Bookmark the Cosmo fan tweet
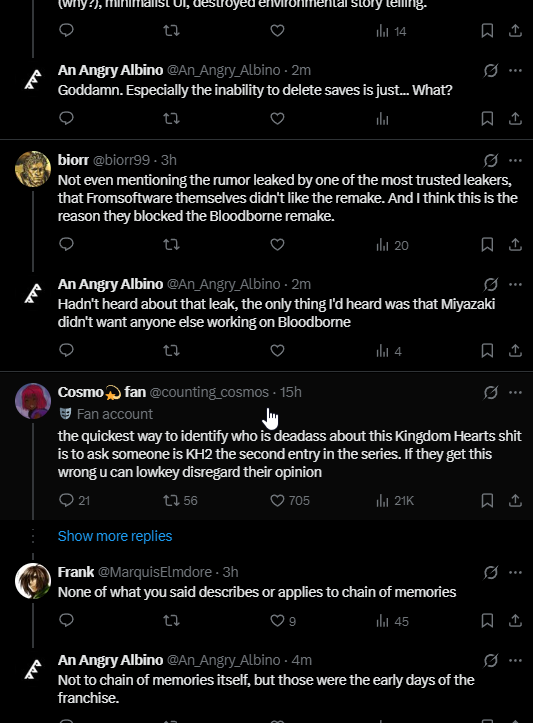 487,500
